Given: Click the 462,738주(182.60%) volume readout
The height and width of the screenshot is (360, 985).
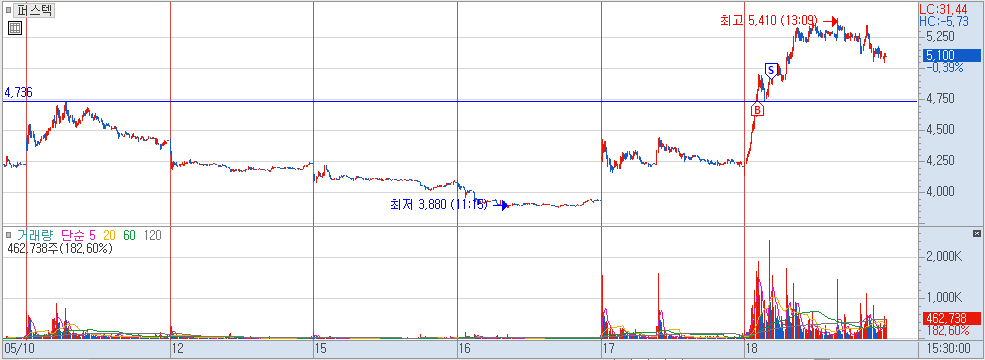Looking at the screenshot, I should (x=59, y=248).
